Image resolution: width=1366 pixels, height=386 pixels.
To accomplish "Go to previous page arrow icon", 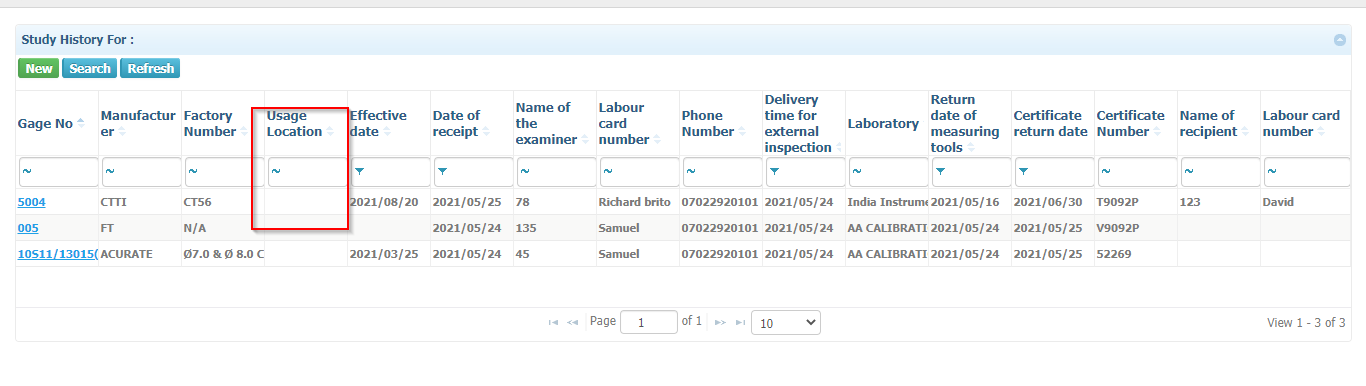I will click(573, 323).
